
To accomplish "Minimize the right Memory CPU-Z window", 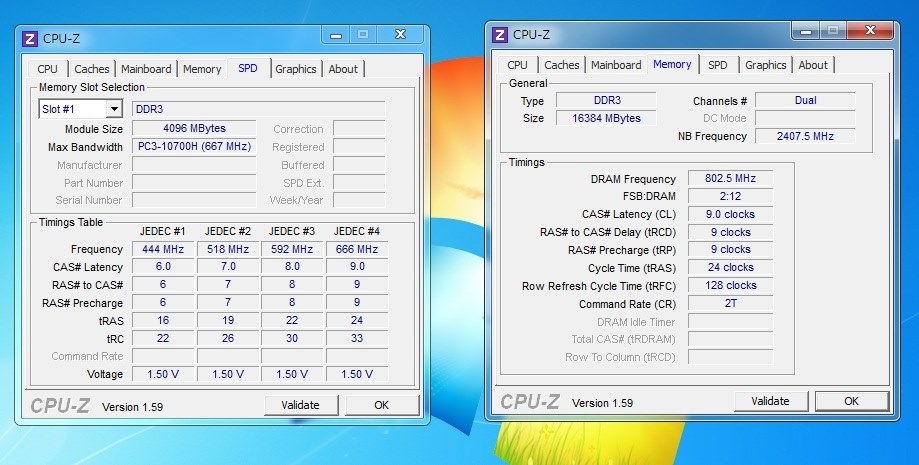I will pos(806,31).
